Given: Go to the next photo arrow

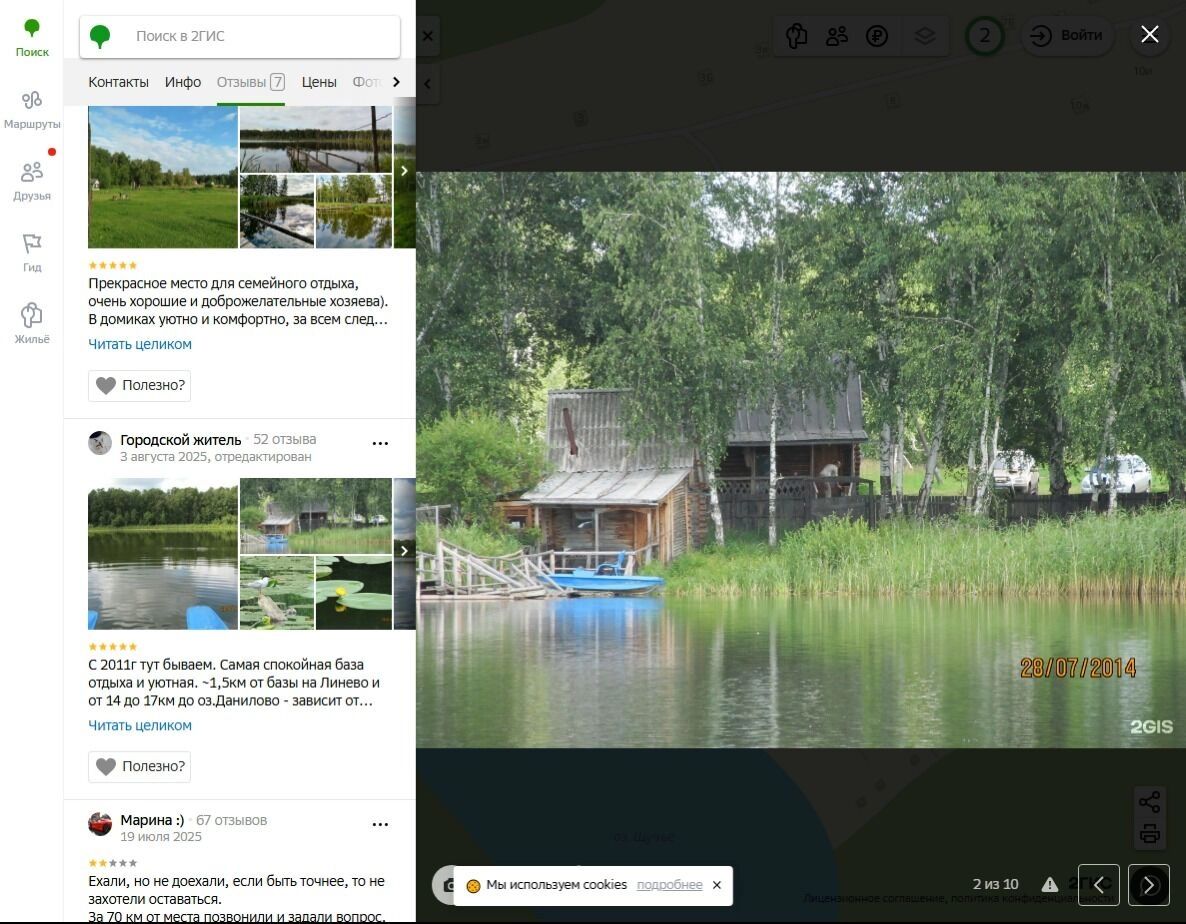Looking at the screenshot, I should click(x=1149, y=885).
